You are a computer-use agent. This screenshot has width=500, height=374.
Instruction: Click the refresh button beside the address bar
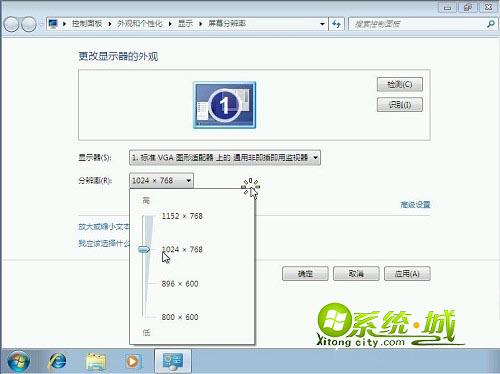[336, 24]
